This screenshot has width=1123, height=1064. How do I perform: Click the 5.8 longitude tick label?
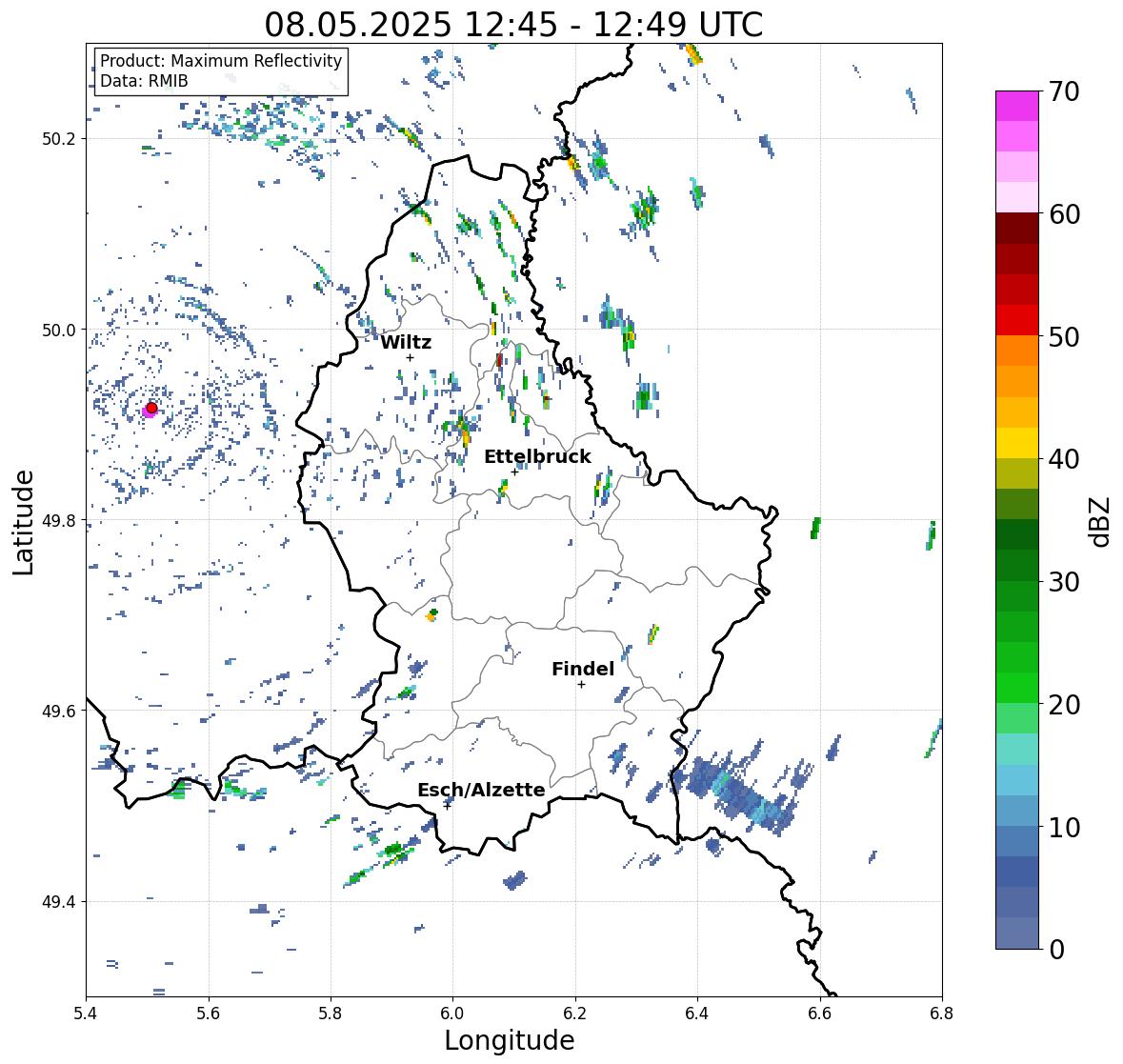coord(331,1013)
